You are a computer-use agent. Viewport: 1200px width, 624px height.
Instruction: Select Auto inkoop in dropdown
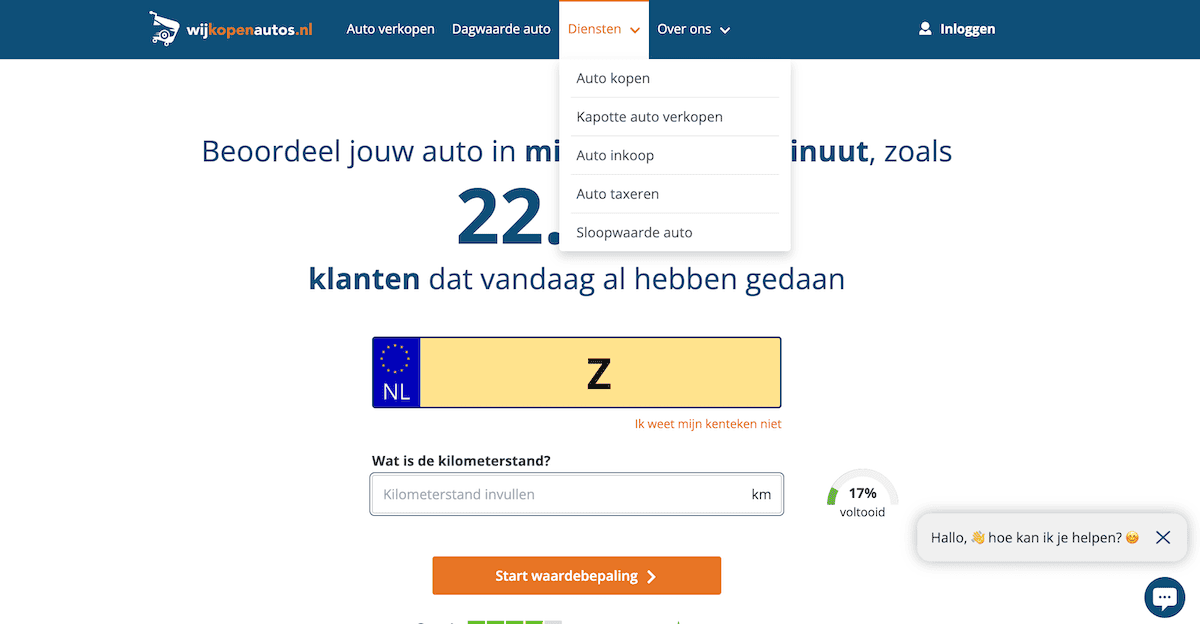pyautogui.click(x=615, y=155)
